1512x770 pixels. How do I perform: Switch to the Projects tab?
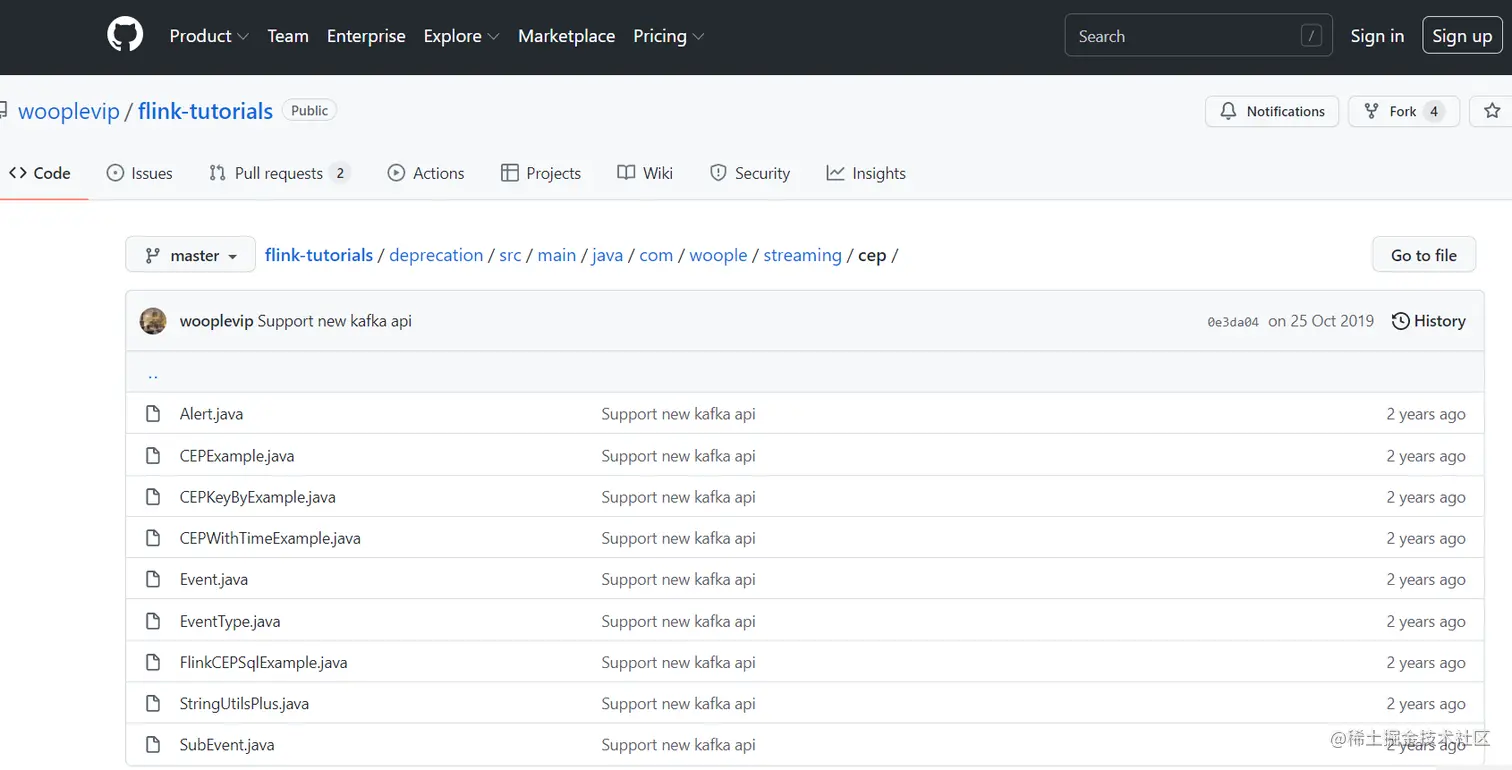(x=541, y=173)
